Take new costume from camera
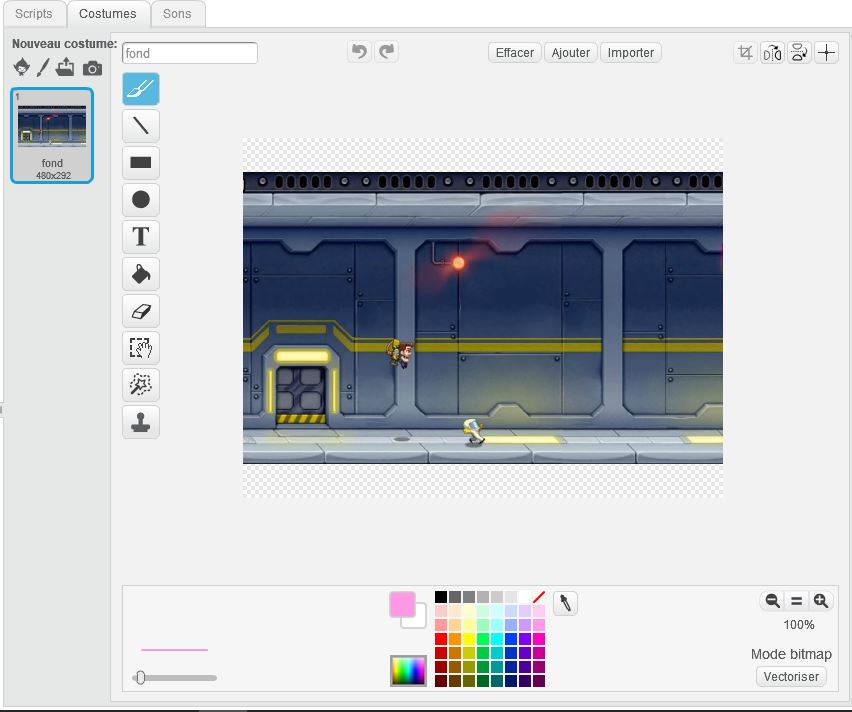 point(92,68)
